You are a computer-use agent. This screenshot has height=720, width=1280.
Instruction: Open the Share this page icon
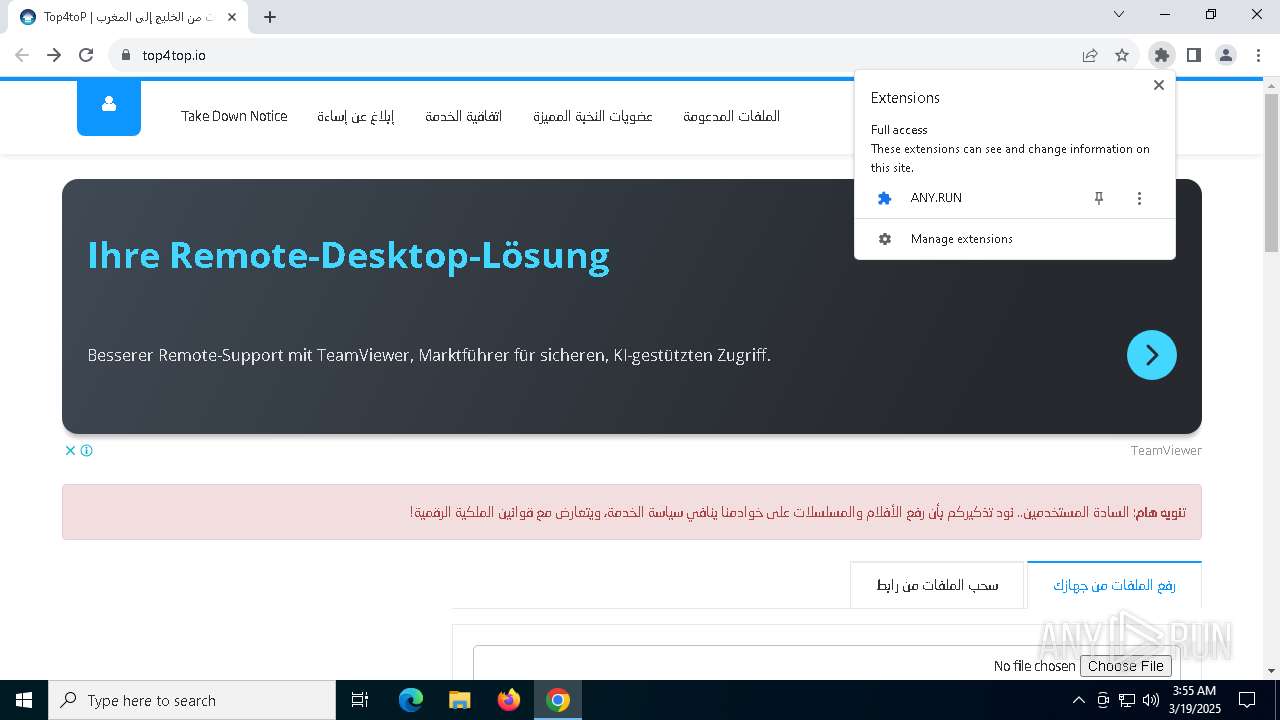click(1090, 55)
